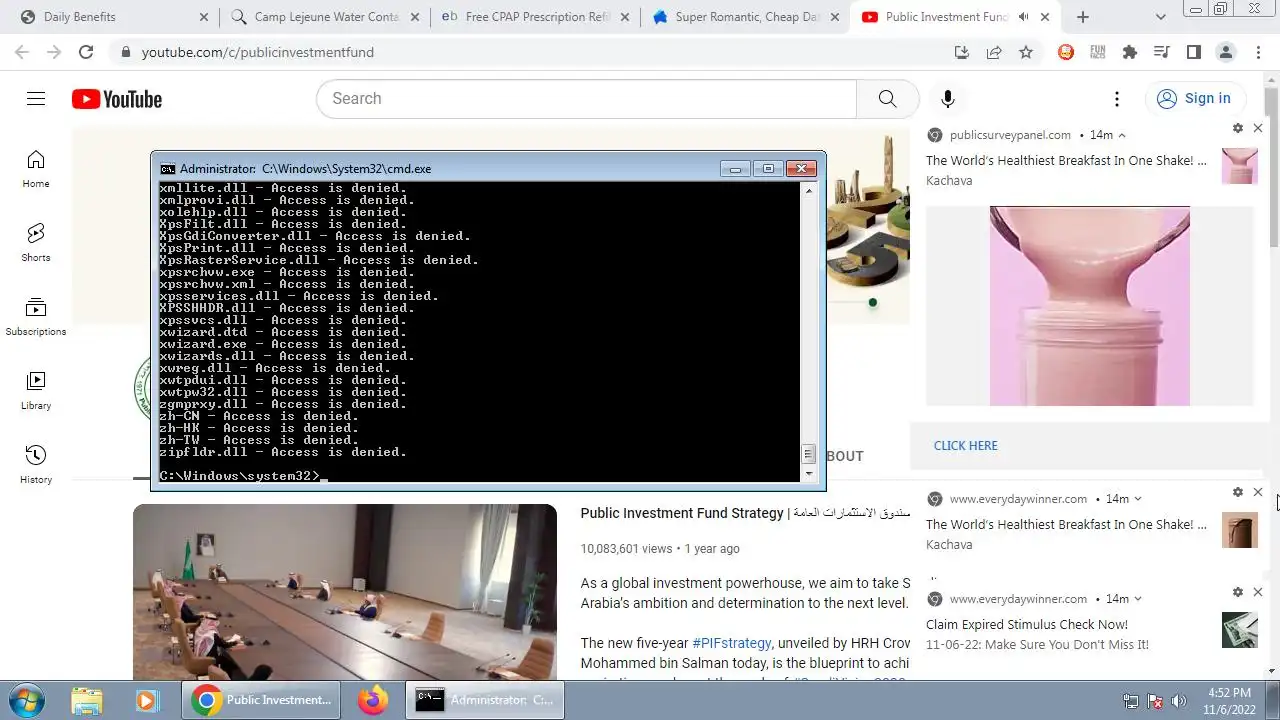Viewport: 1280px width, 720px height.
Task: Click the Chrome address bar URL
Action: pyautogui.click(x=257, y=52)
